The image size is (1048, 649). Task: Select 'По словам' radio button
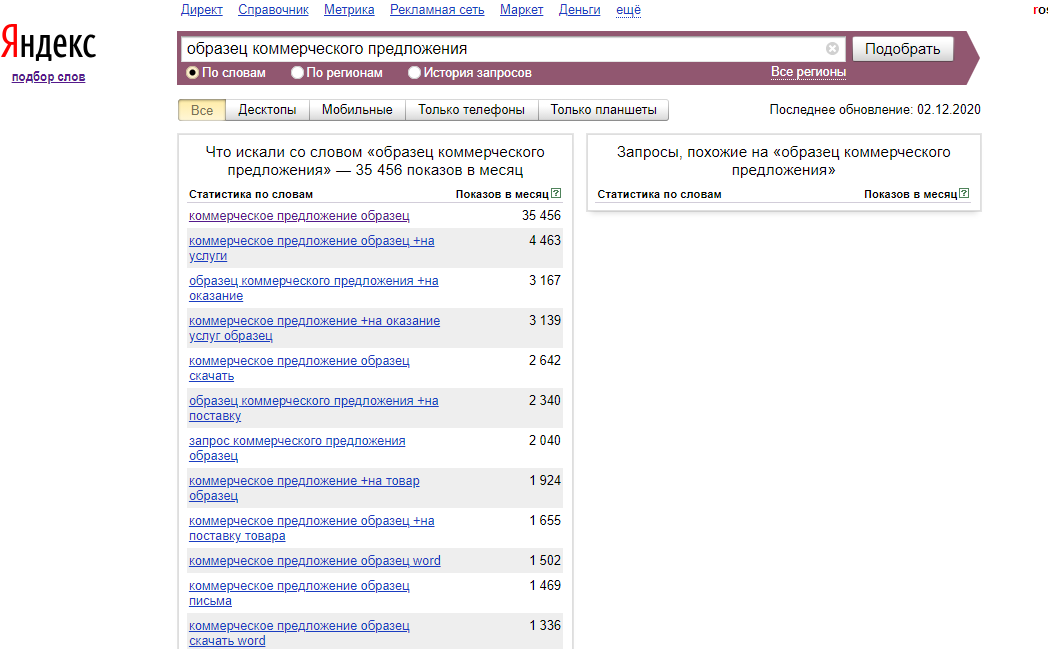tap(192, 73)
